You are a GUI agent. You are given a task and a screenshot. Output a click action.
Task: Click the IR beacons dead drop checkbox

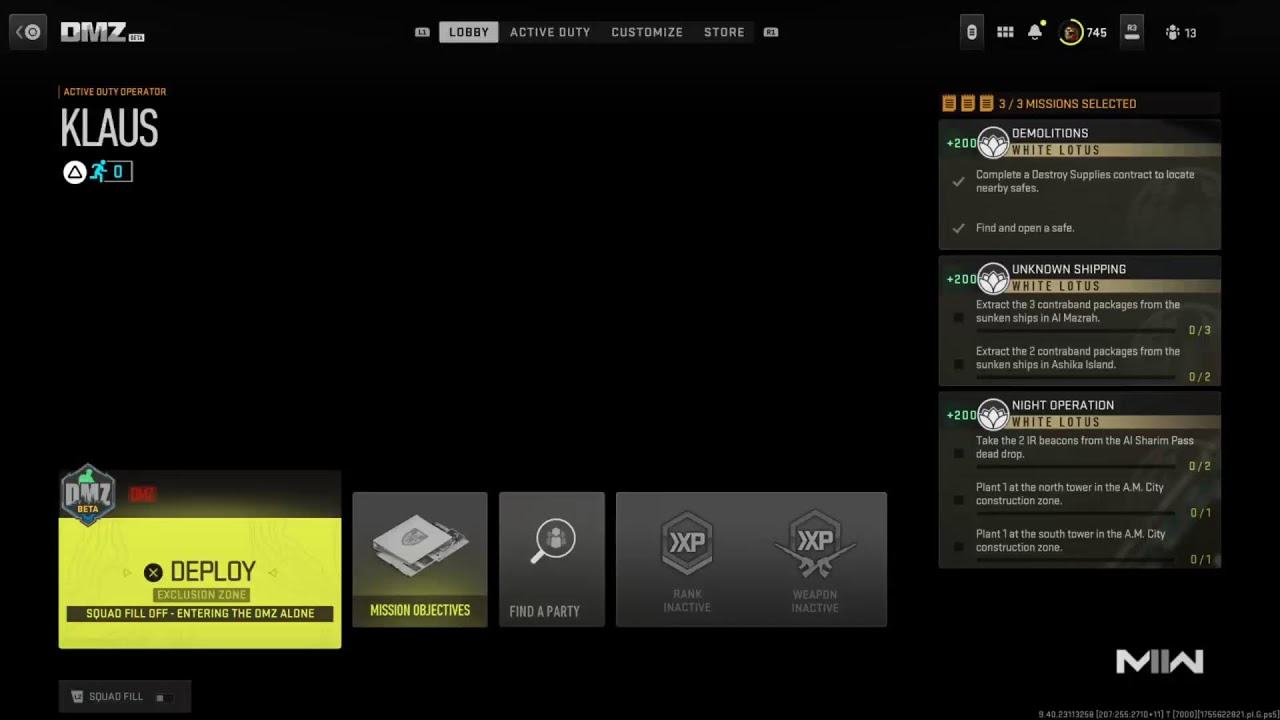tap(958, 453)
